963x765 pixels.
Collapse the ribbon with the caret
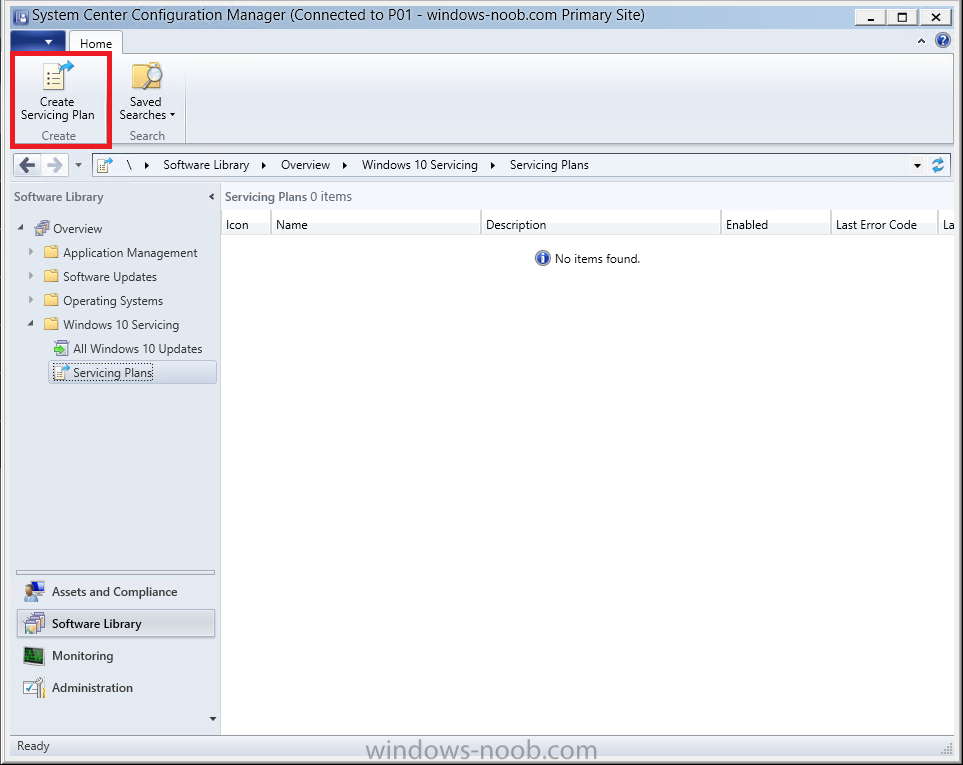coord(921,41)
